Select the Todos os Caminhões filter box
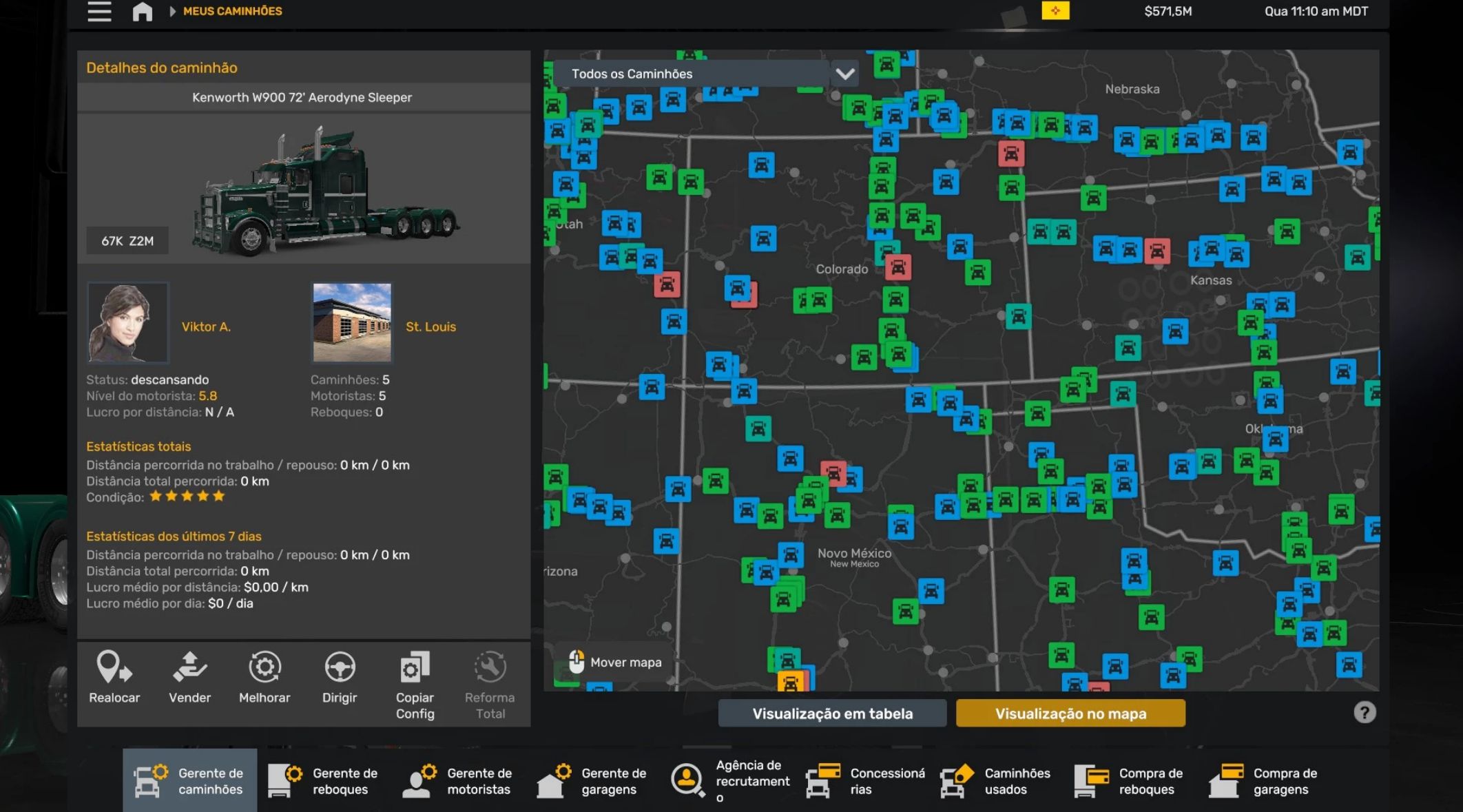This screenshot has width=1463, height=812. (x=689, y=74)
